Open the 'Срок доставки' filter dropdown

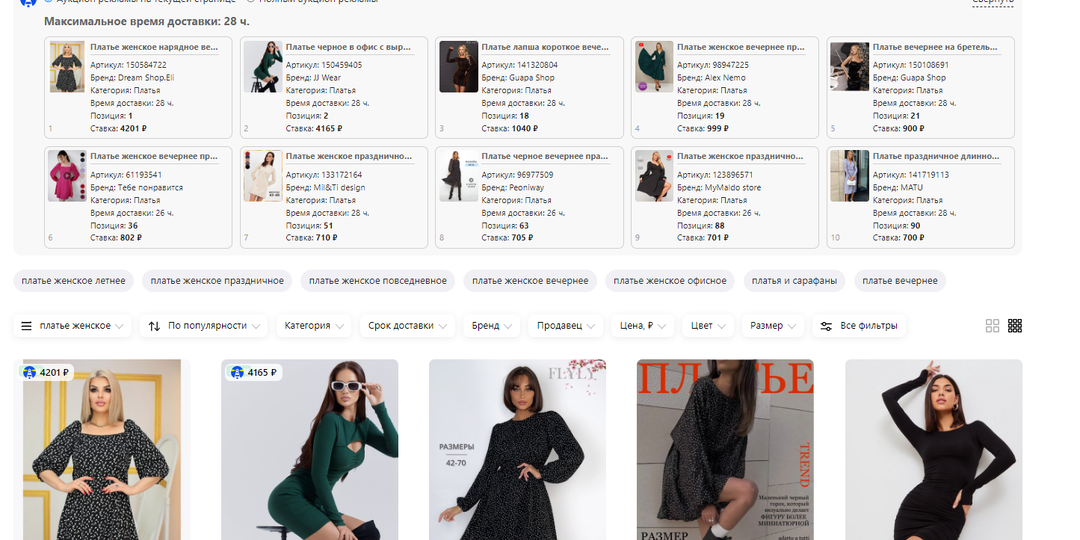click(408, 326)
